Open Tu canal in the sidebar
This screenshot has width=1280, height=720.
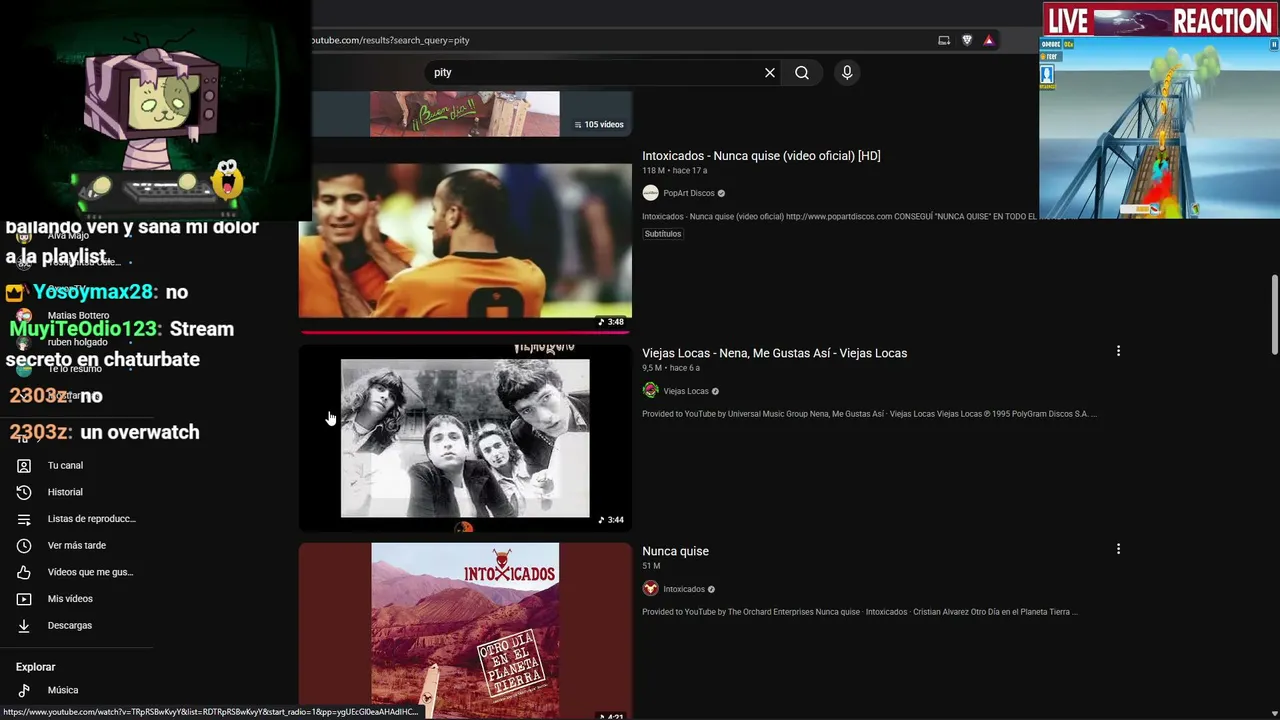[65, 466]
